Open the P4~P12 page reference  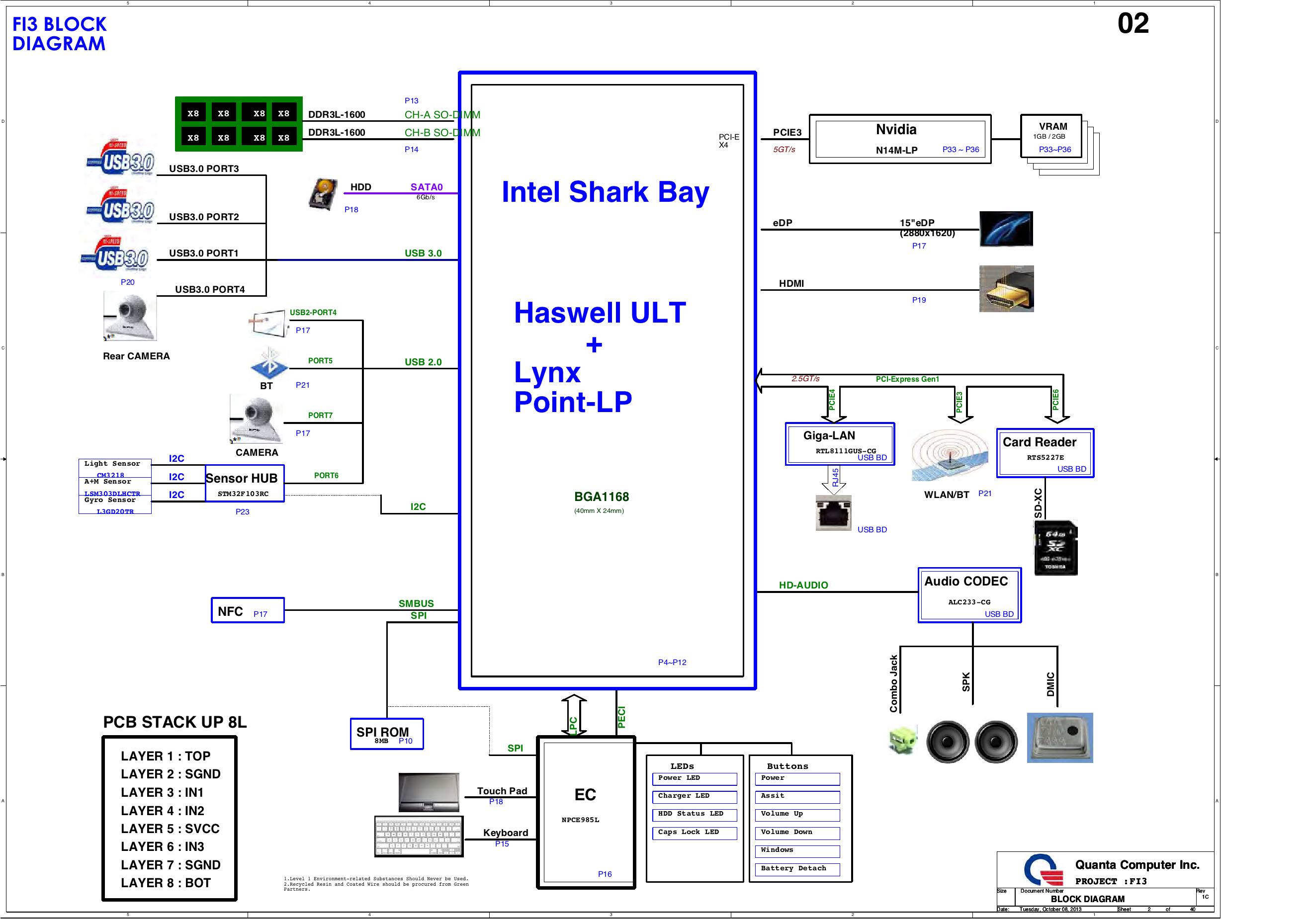(672, 662)
